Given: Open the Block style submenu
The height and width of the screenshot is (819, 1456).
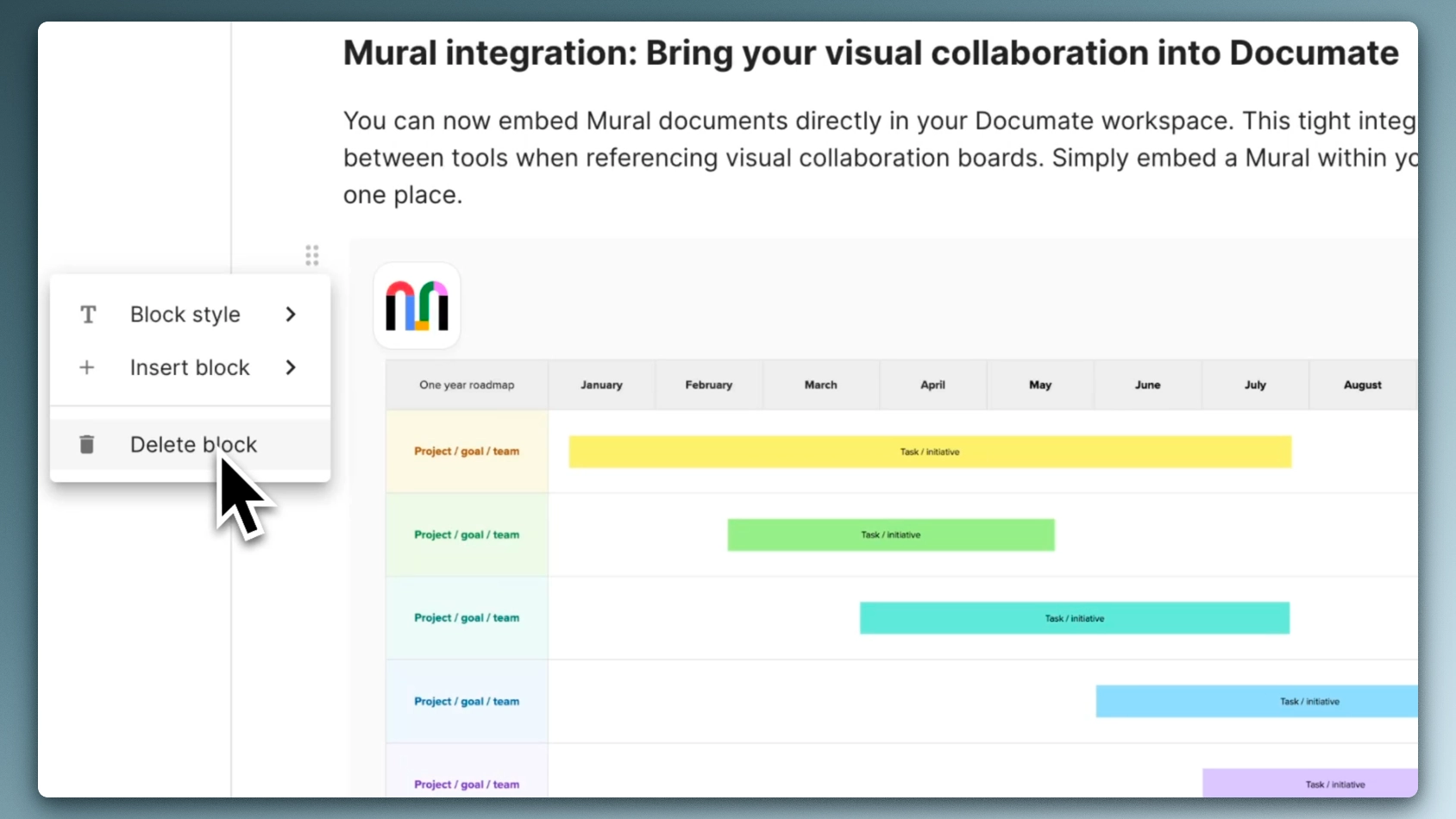Looking at the screenshot, I should coord(184,314).
